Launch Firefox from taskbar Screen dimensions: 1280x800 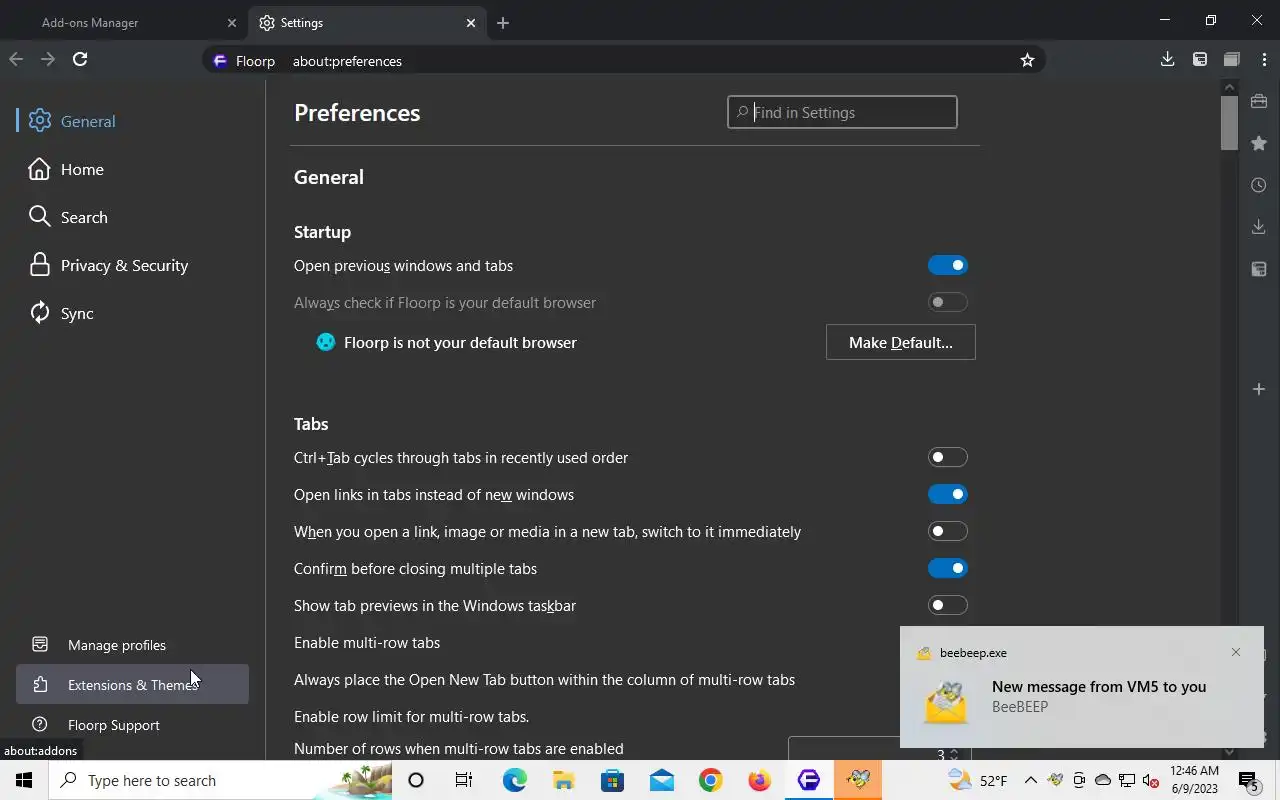(759, 780)
